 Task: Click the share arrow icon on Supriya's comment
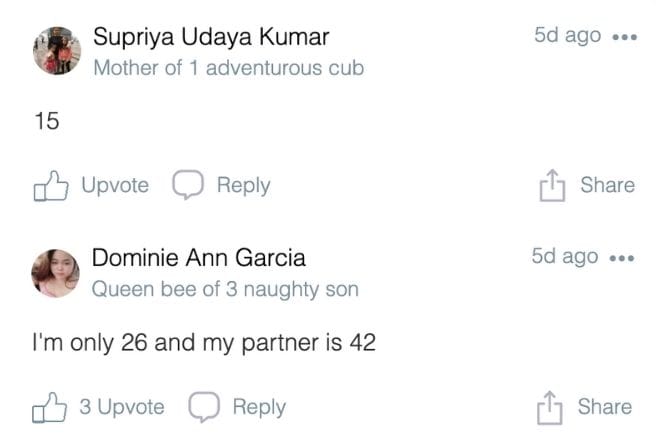pos(552,186)
